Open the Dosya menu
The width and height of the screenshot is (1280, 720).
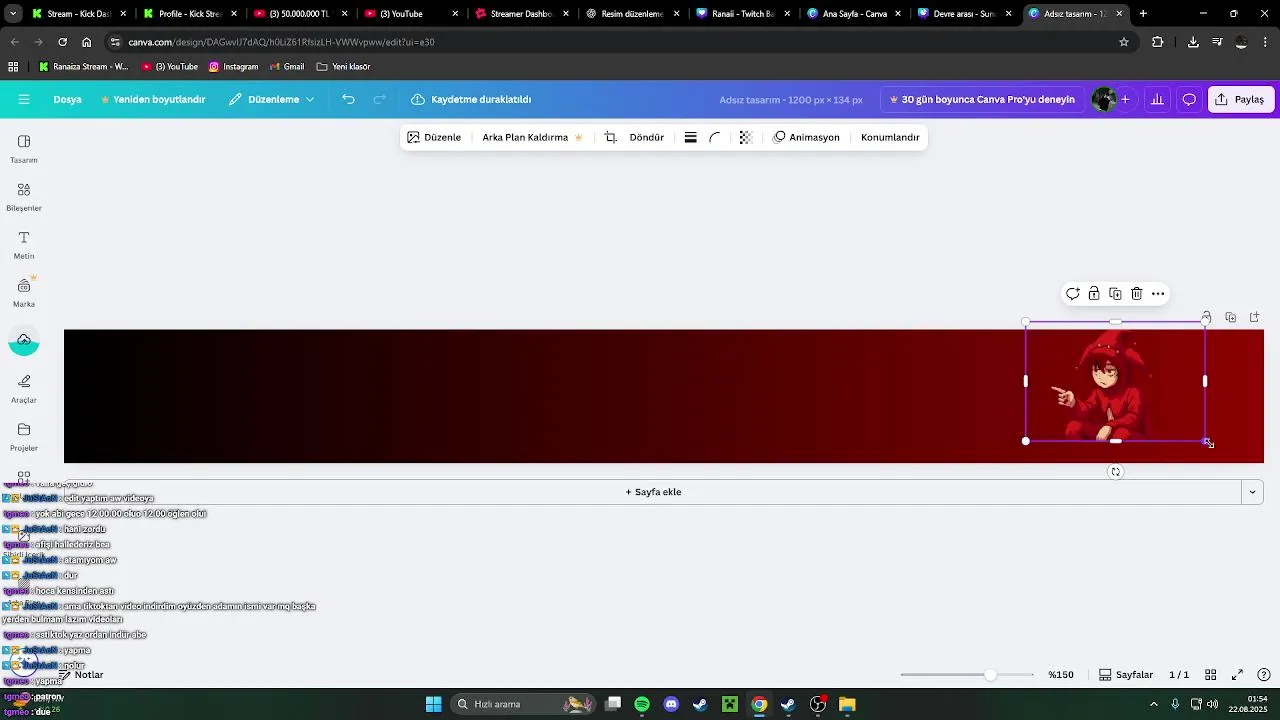[x=67, y=99]
